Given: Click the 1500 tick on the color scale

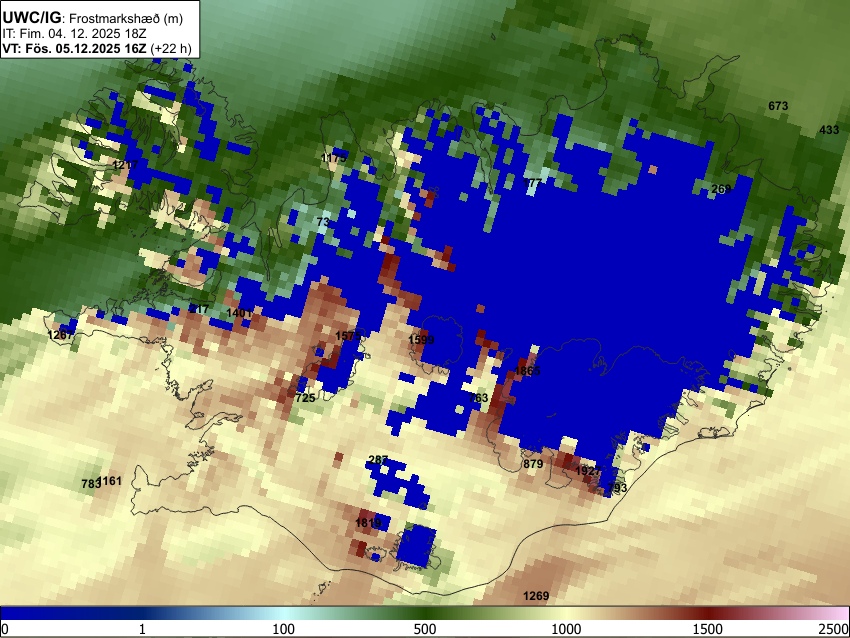Looking at the screenshot, I should point(708,629).
